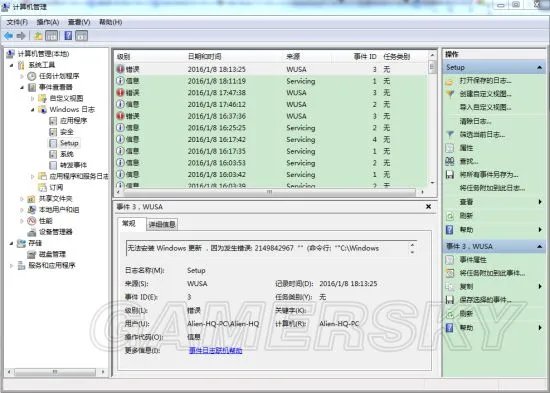Click error icon of 16:37:36 event
Image resolution: width=550 pixels, height=393 pixels.
[x=120, y=116]
